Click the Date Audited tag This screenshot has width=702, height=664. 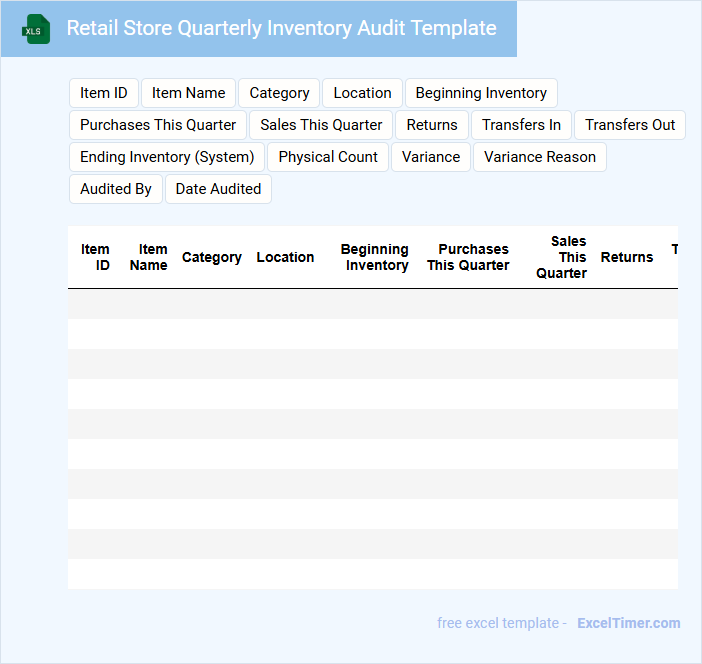pyautogui.click(x=218, y=189)
